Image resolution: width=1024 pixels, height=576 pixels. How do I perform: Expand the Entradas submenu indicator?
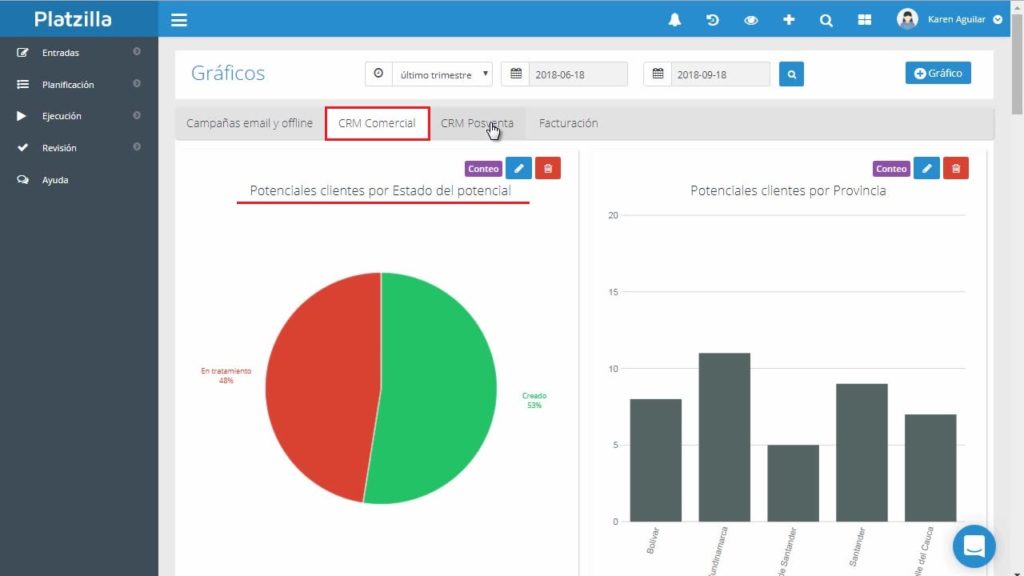coord(136,52)
